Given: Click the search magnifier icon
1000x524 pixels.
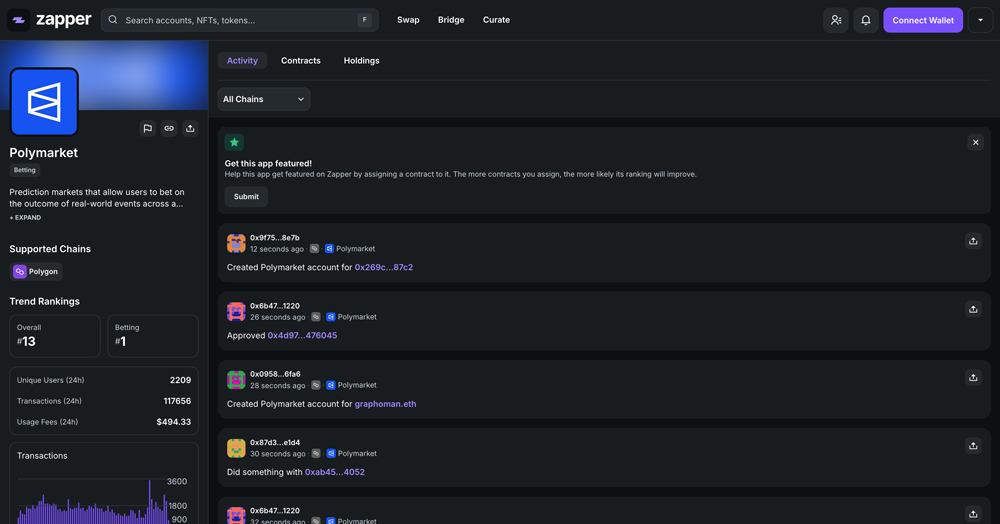Looking at the screenshot, I should 113,20.
